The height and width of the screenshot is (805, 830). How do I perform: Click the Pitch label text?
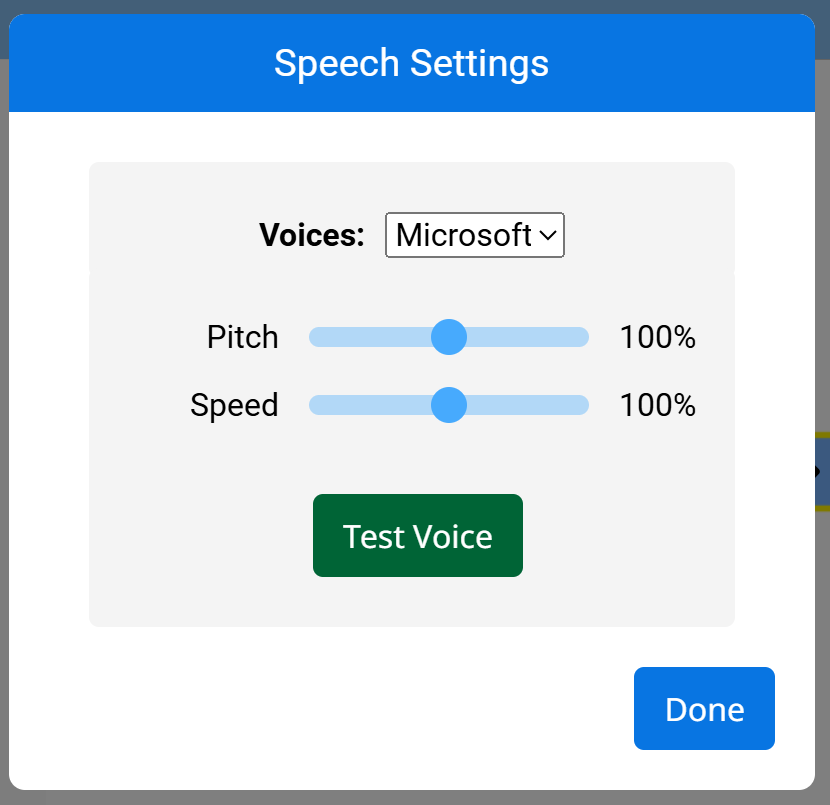[242, 337]
